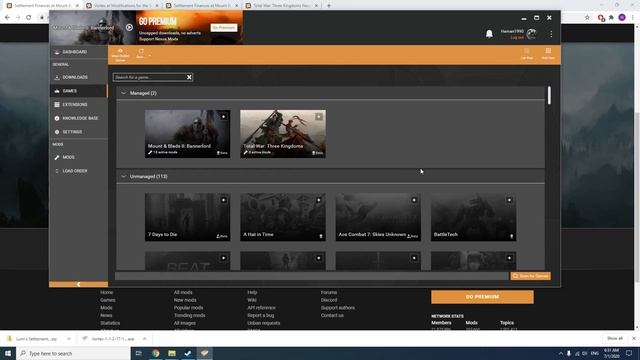The width and height of the screenshot is (640, 360).
Task: Open the Windows Start menu
Action: [x=8, y=353]
